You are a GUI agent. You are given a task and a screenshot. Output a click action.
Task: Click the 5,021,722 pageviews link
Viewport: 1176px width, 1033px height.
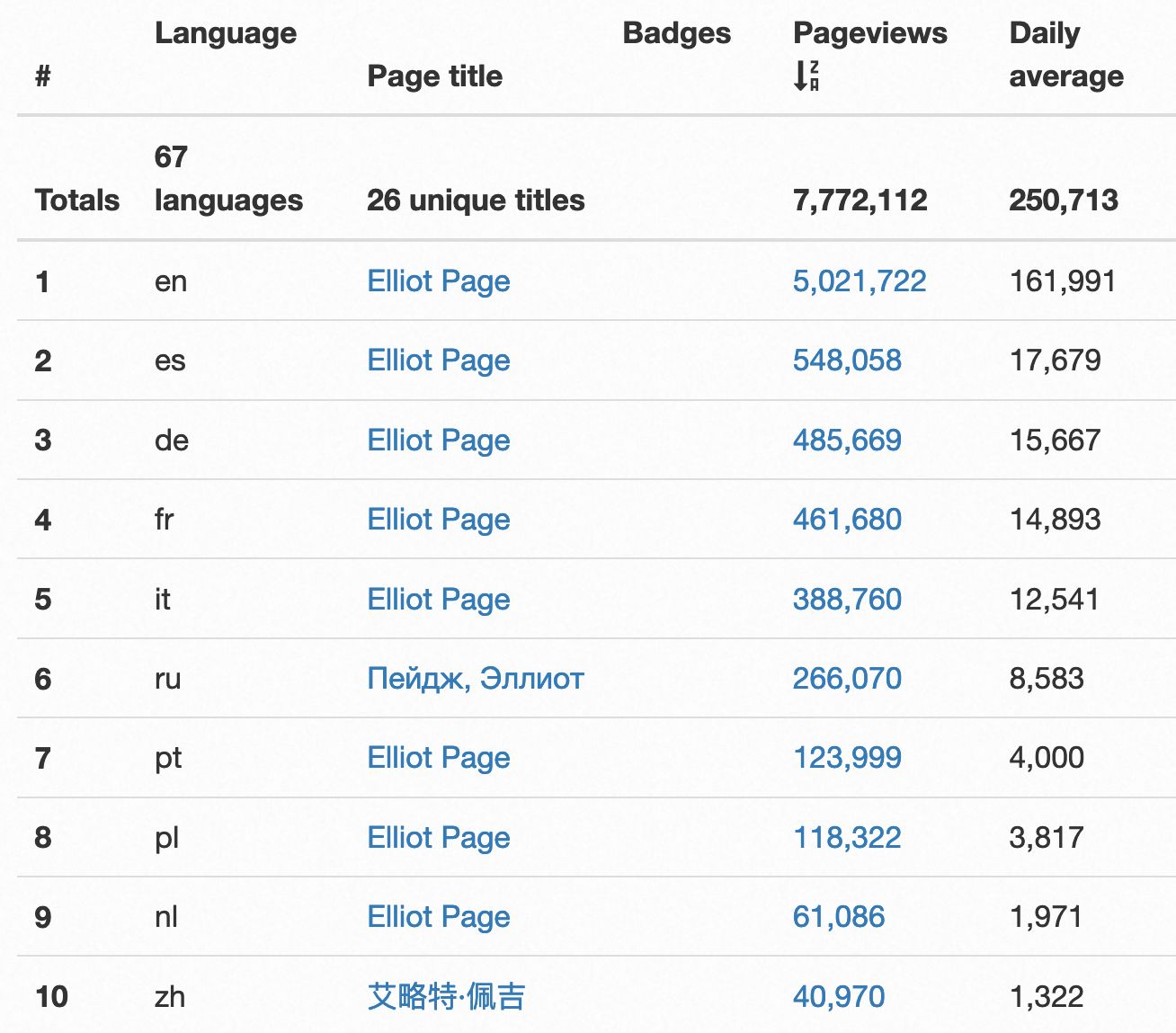point(860,281)
